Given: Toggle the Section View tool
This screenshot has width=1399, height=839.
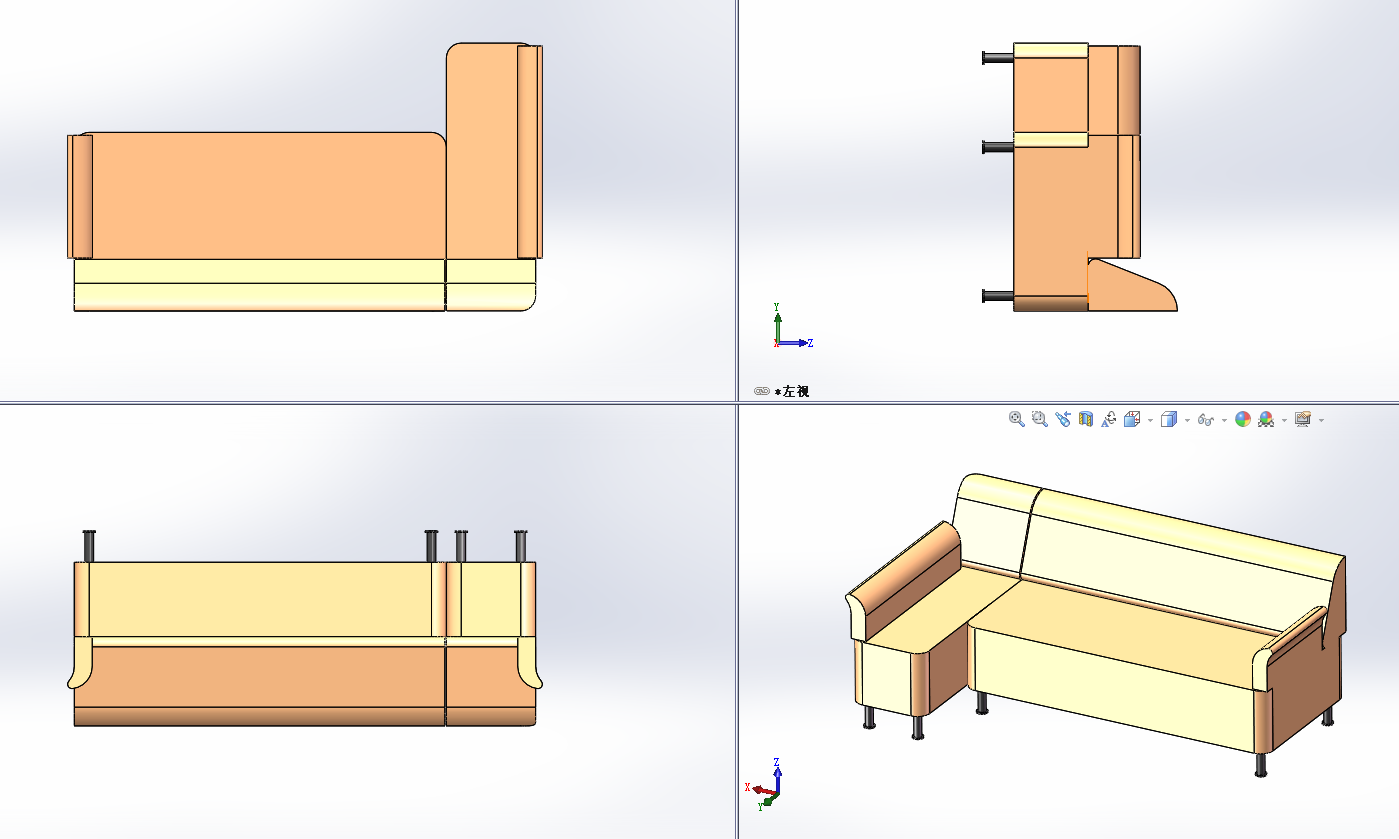Looking at the screenshot, I should [1086, 420].
